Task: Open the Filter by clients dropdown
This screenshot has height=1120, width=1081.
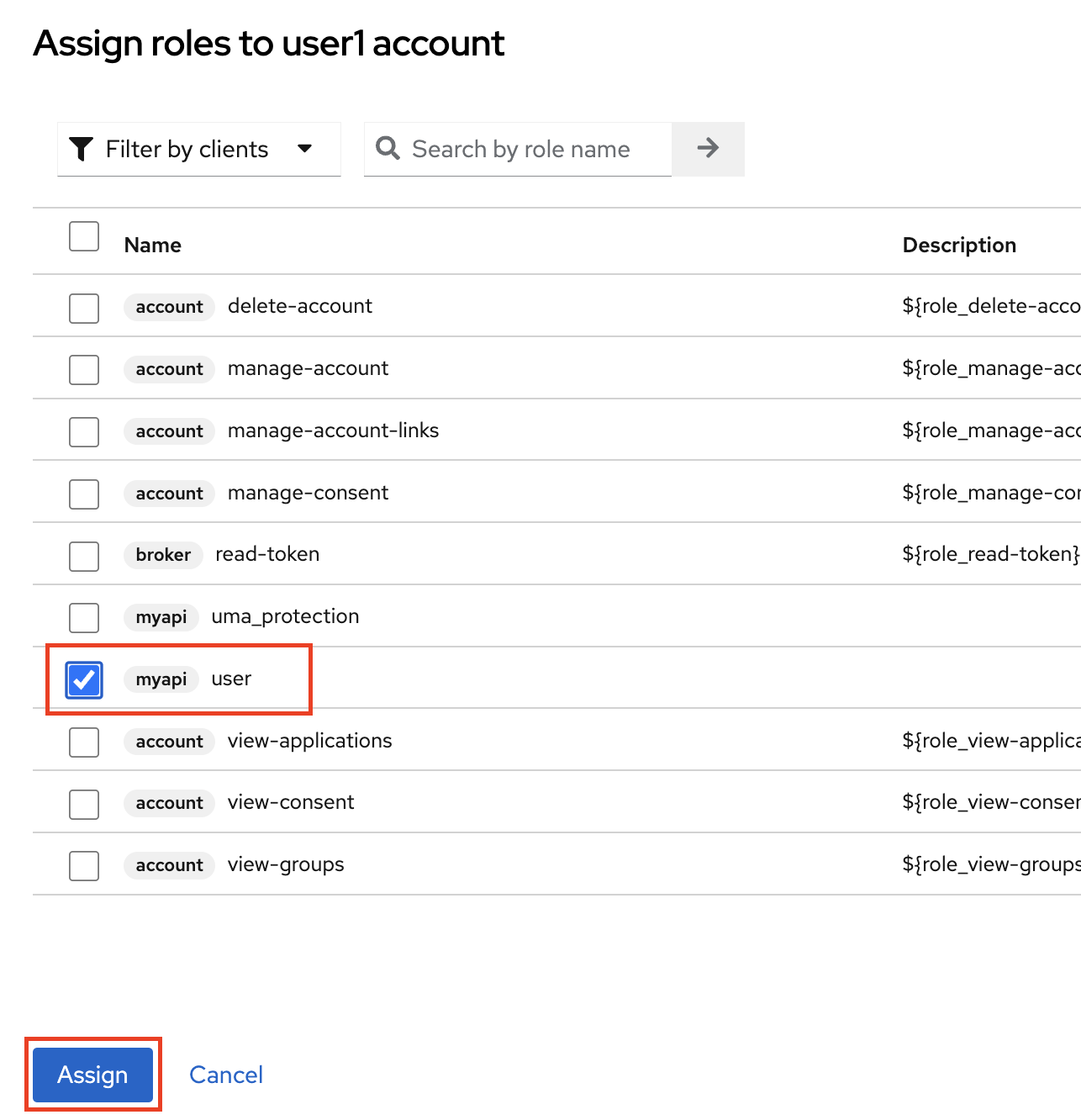Action: pos(198,149)
